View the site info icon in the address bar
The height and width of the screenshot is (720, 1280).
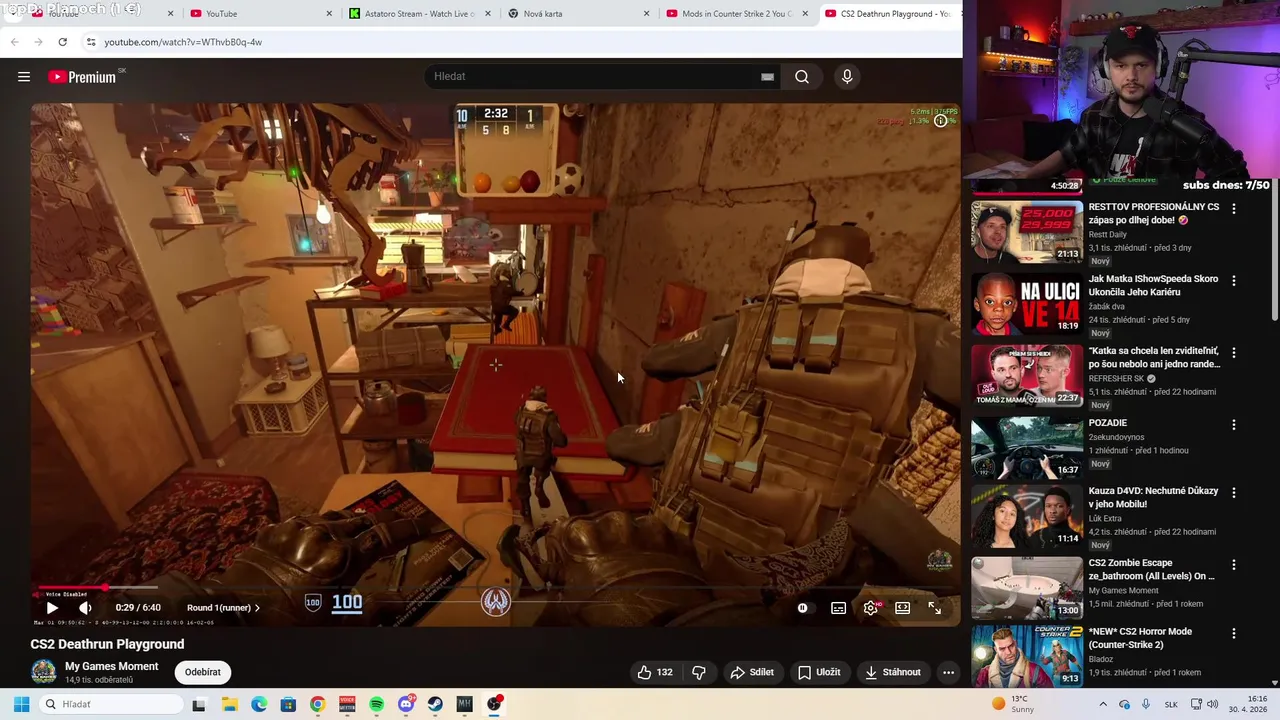(x=90, y=42)
